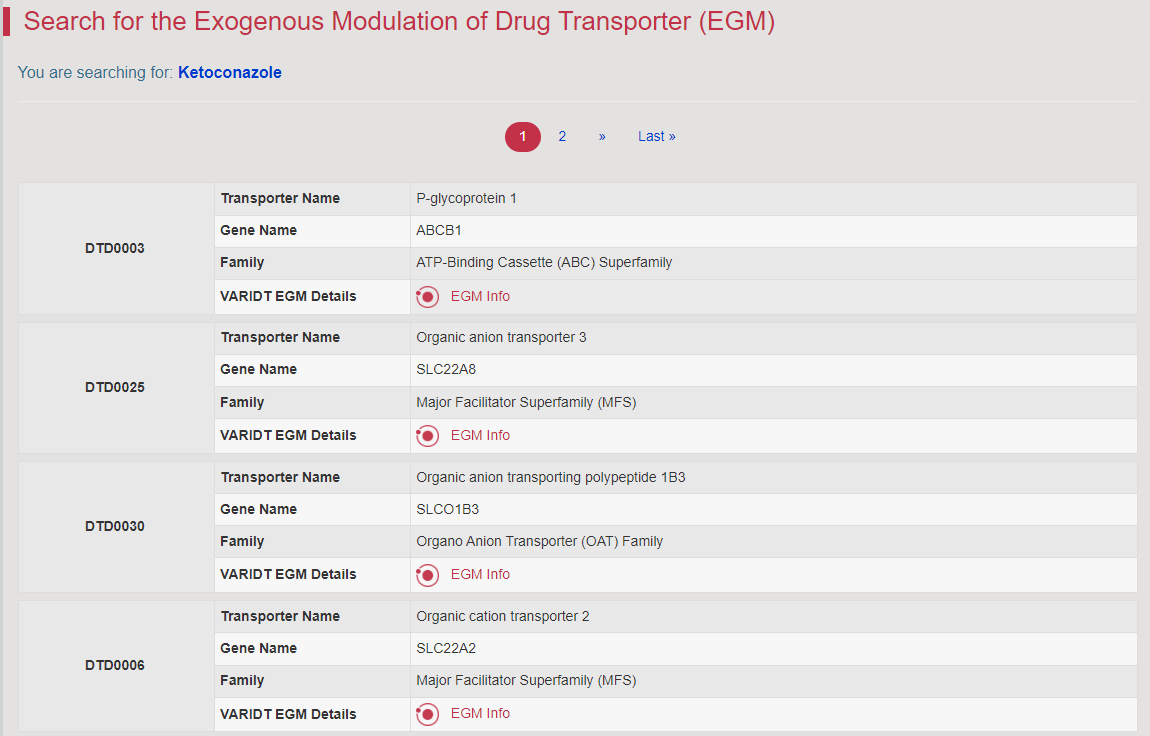Image resolution: width=1150 pixels, height=736 pixels.
Task: Click the EGM Info icon for SLC22A8
Action: pos(428,436)
